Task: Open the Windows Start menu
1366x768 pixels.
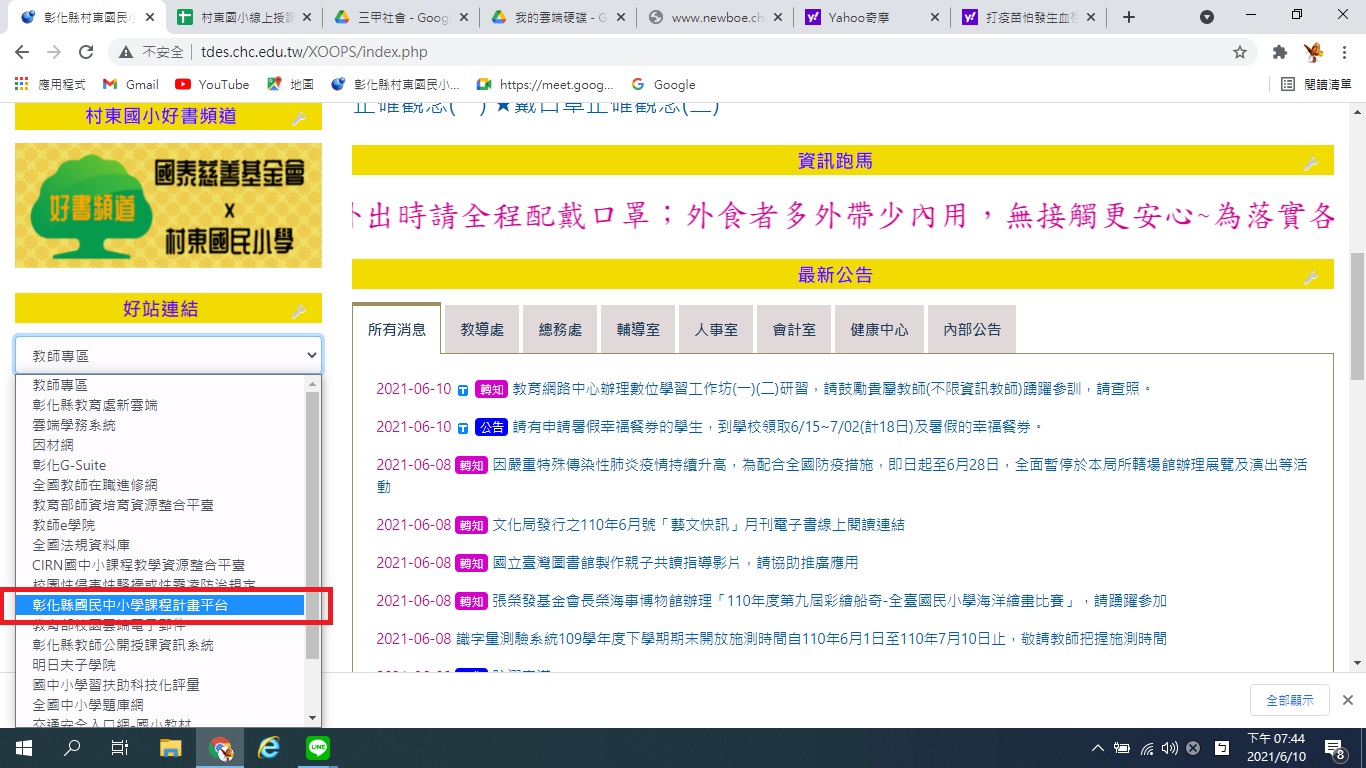Action: [24, 747]
